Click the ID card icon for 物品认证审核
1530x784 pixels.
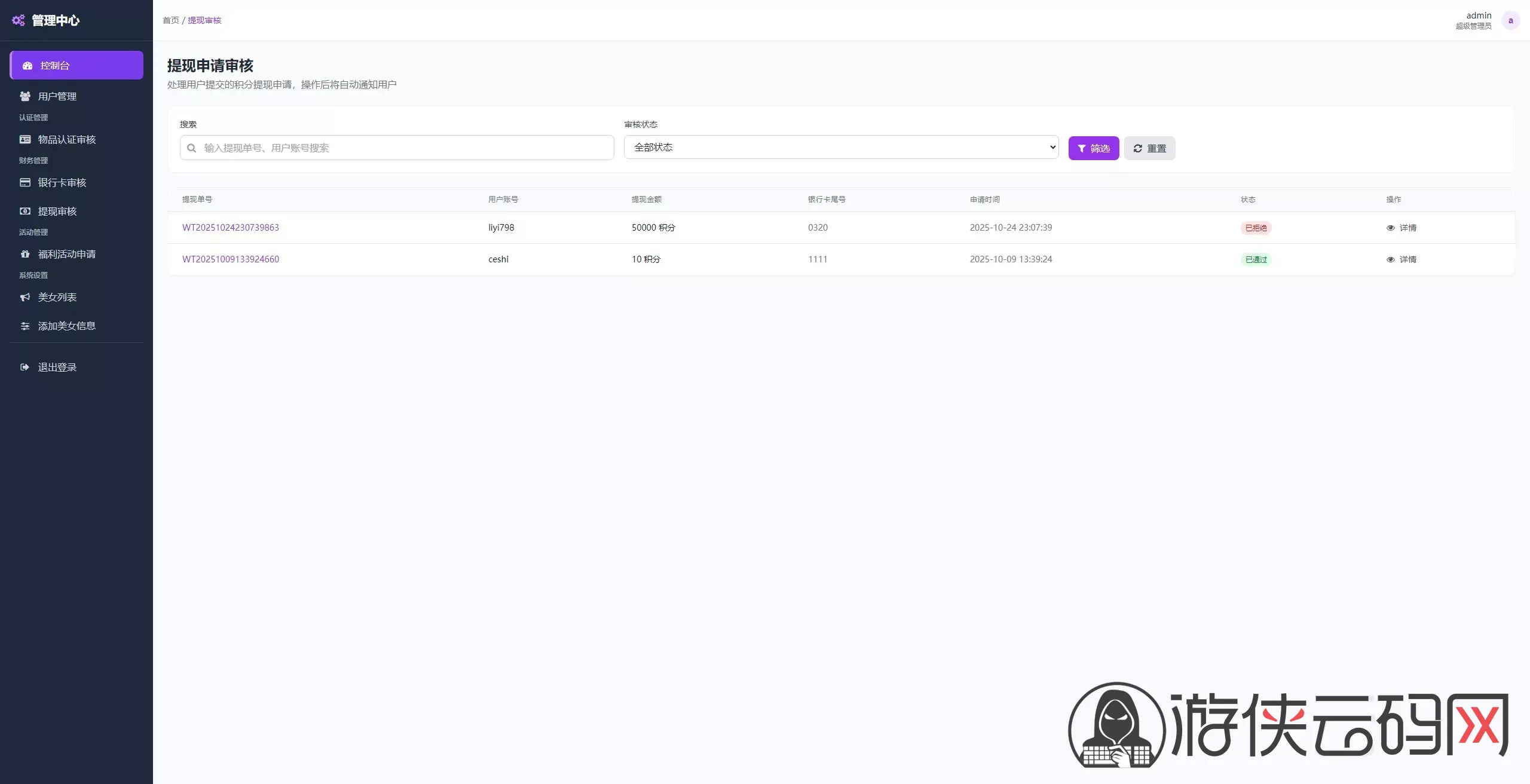coord(25,139)
